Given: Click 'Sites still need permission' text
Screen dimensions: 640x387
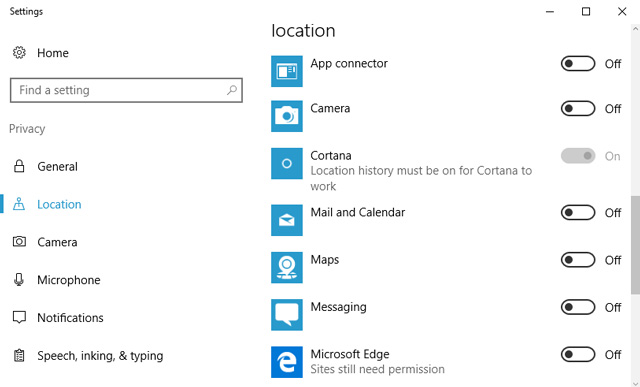Looking at the screenshot, I should (x=378, y=369).
